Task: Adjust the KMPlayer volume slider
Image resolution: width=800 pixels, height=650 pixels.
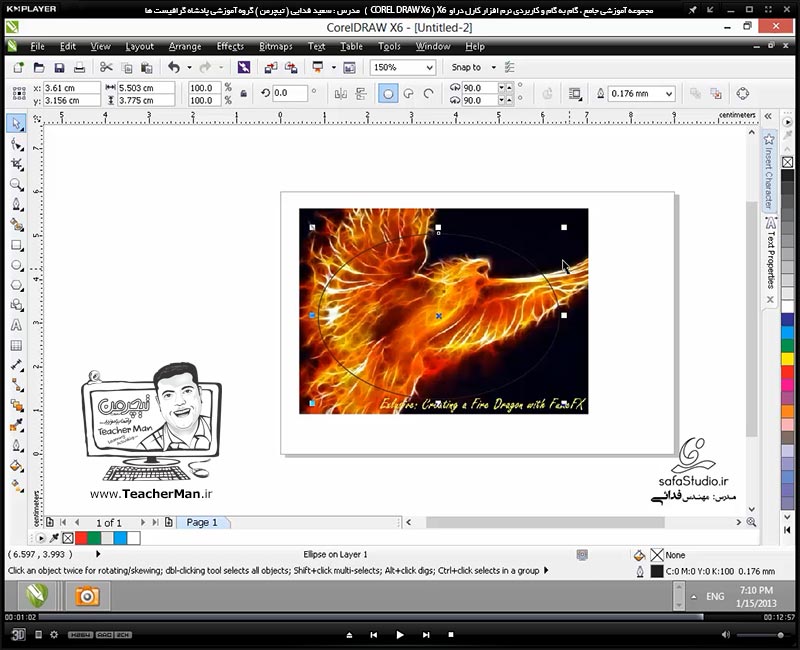Action: pos(762,635)
